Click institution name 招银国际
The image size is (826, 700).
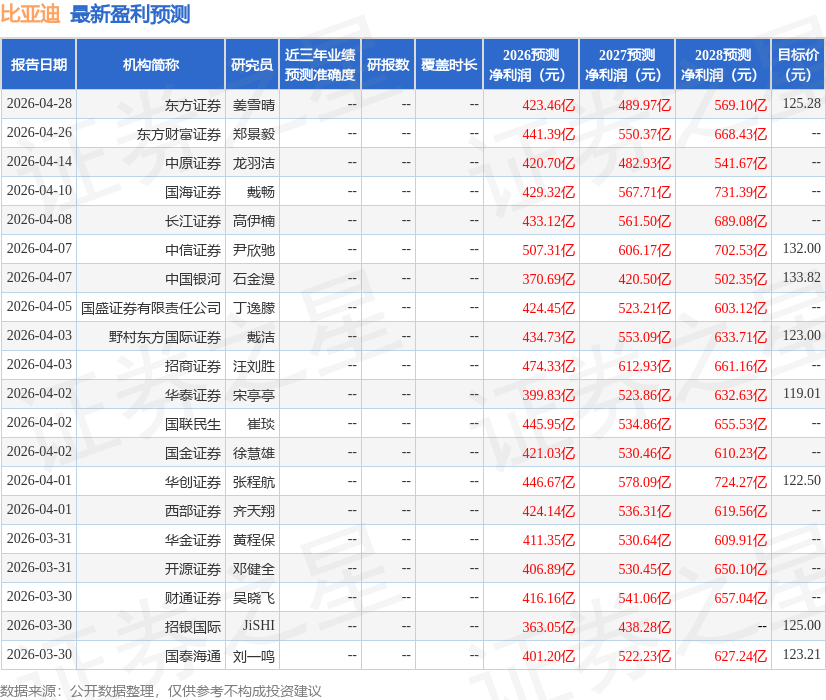pos(192,627)
